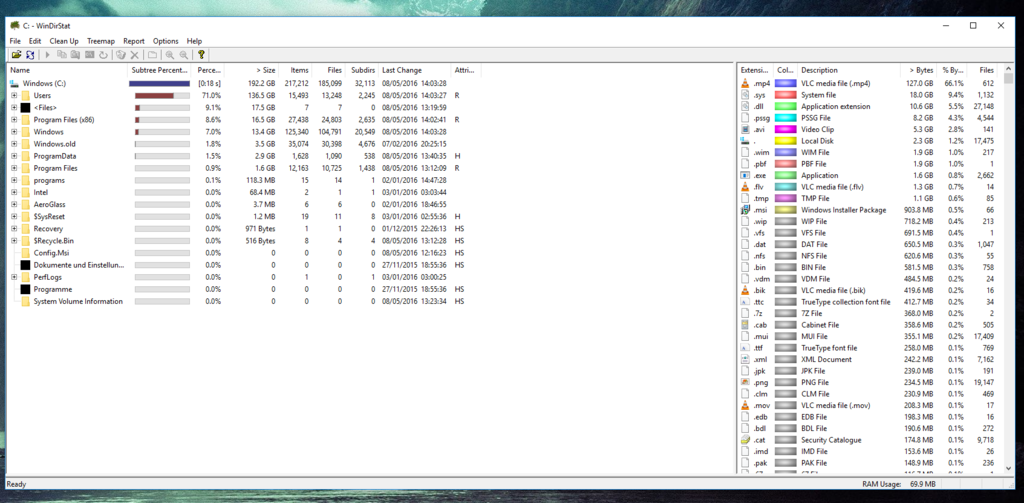This screenshot has height=503, width=1024.
Task: Sort by the Items column header
Action: [x=295, y=70]
